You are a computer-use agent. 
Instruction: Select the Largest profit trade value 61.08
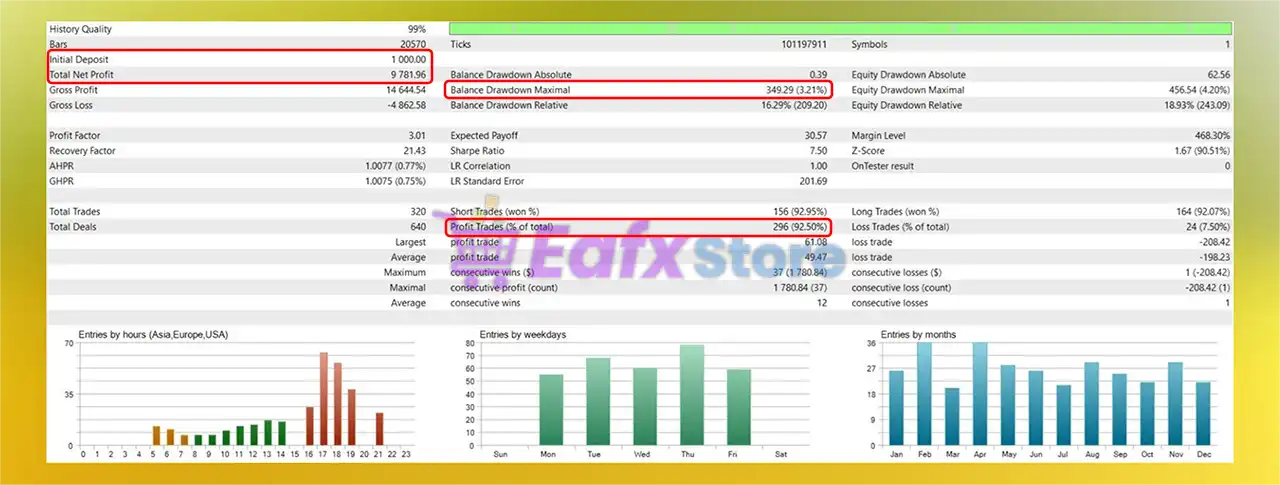tap(814, 242)
